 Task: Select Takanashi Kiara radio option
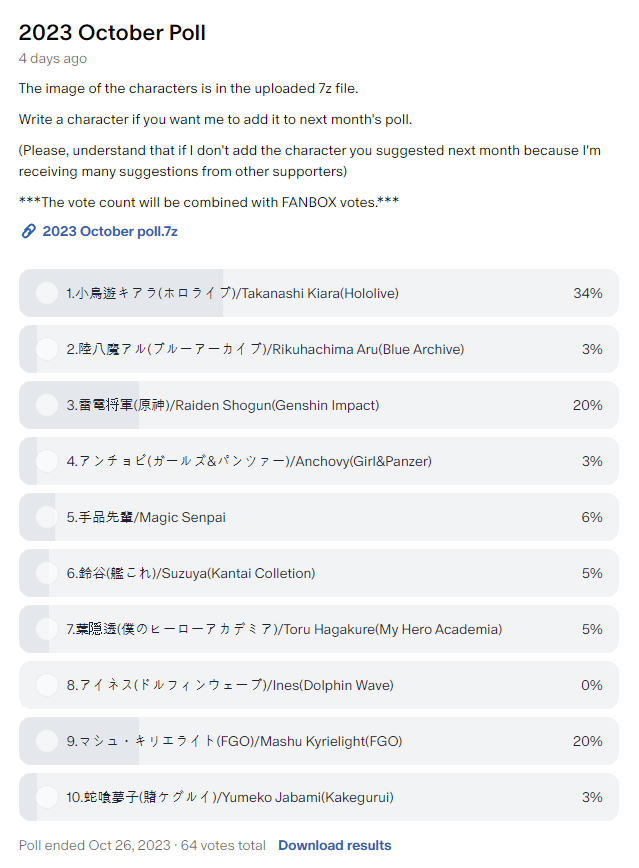[x=47, y=293]
